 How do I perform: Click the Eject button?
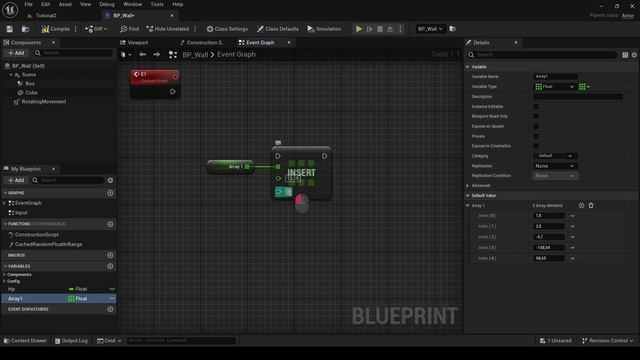(x=390, y=29)
